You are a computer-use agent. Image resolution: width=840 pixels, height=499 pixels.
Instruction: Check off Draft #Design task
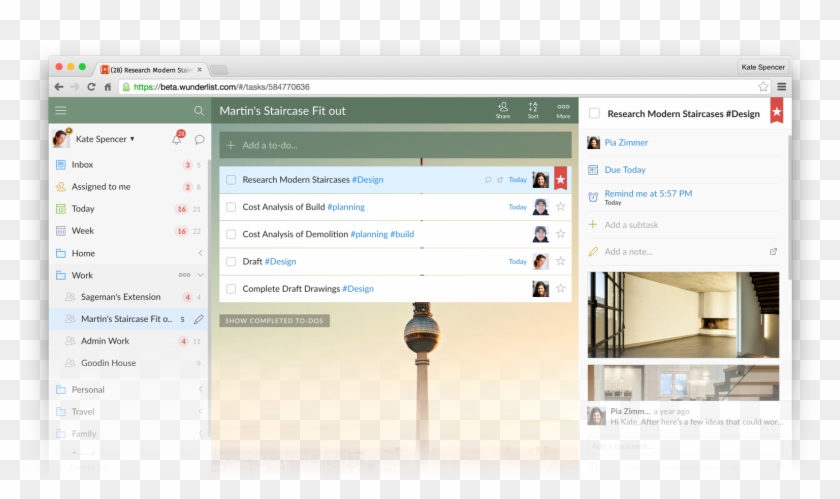pyautogui.click(x=231, y=262)
